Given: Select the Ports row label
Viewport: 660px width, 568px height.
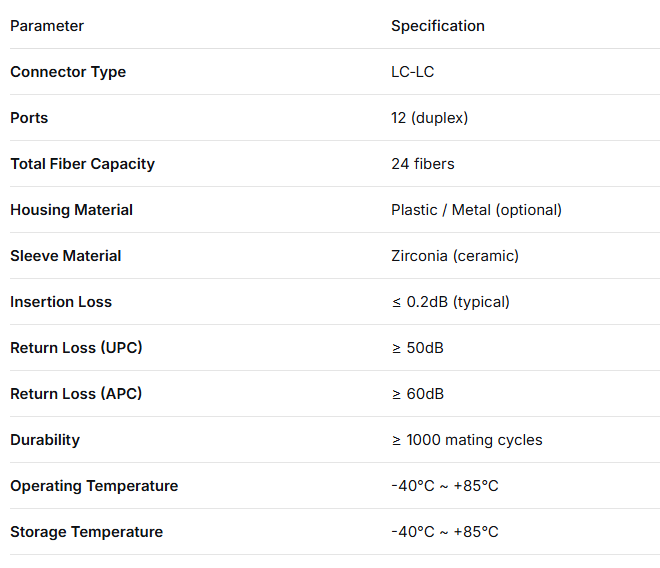Looking at the screenshot, I should pos(29,118).
